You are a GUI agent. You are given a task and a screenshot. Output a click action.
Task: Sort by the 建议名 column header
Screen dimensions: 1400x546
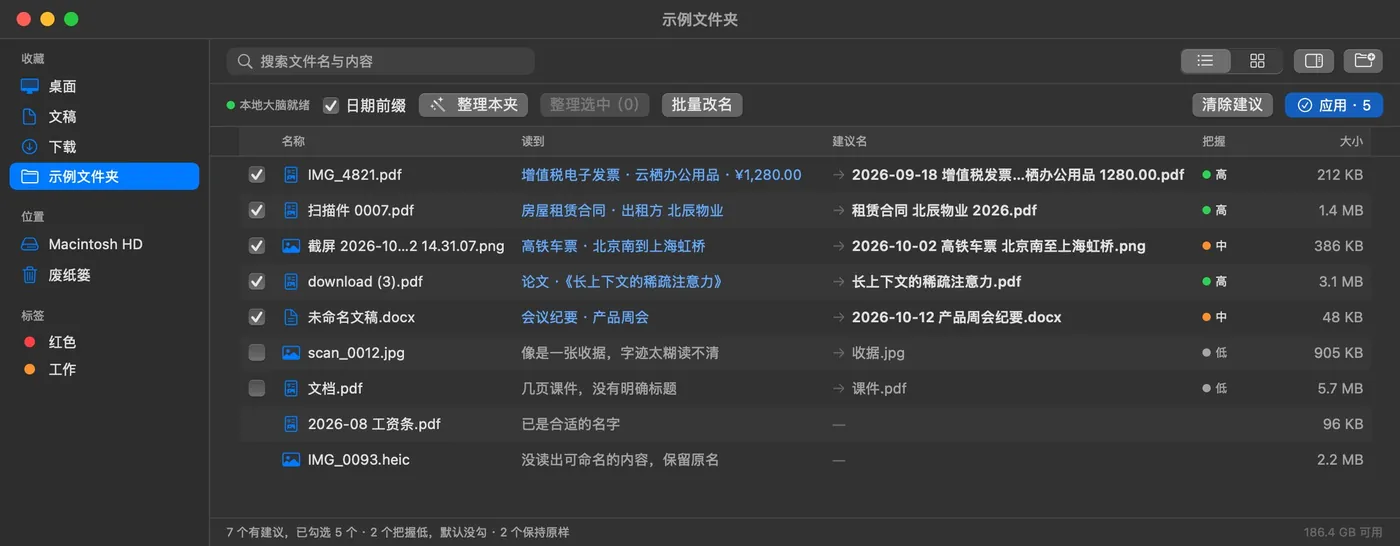tap(850, 142)
